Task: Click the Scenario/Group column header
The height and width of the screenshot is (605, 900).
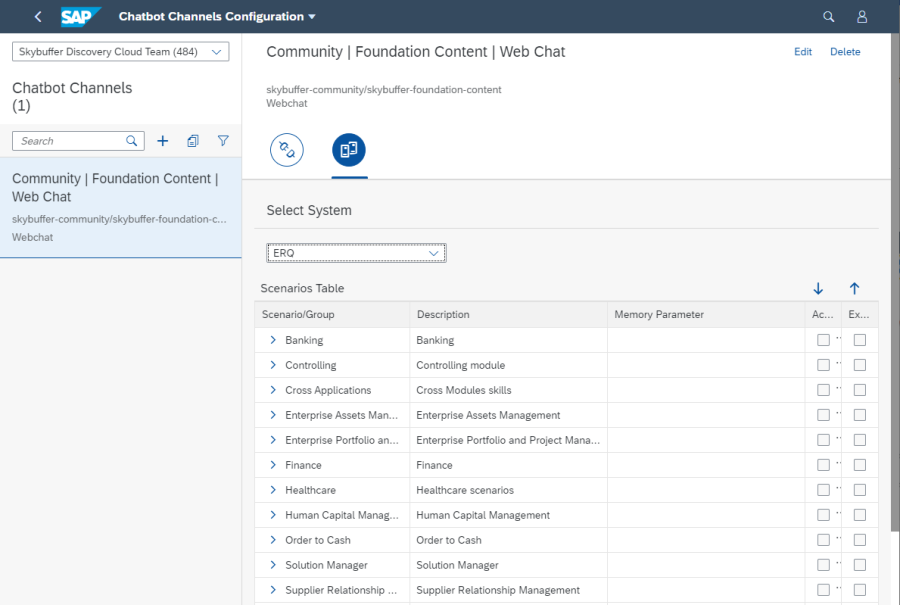Action: pyautogui.click(x=332, y=315)
